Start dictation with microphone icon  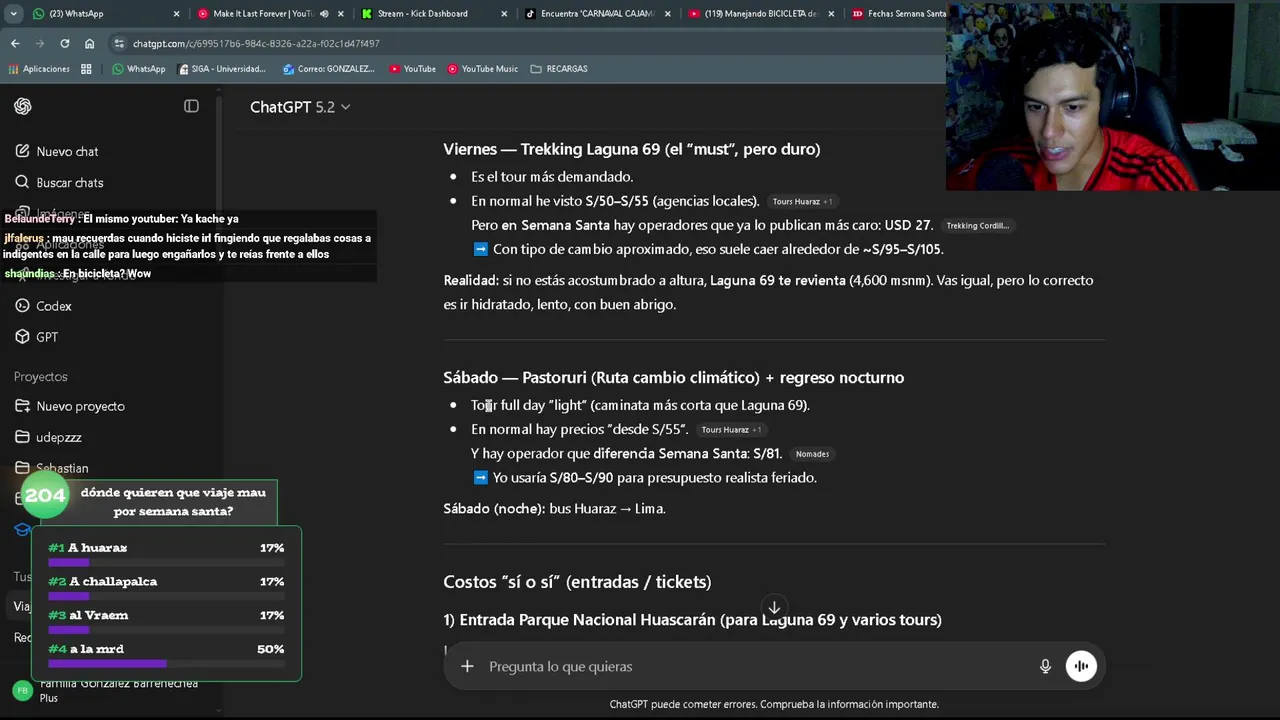point(1045,667)
